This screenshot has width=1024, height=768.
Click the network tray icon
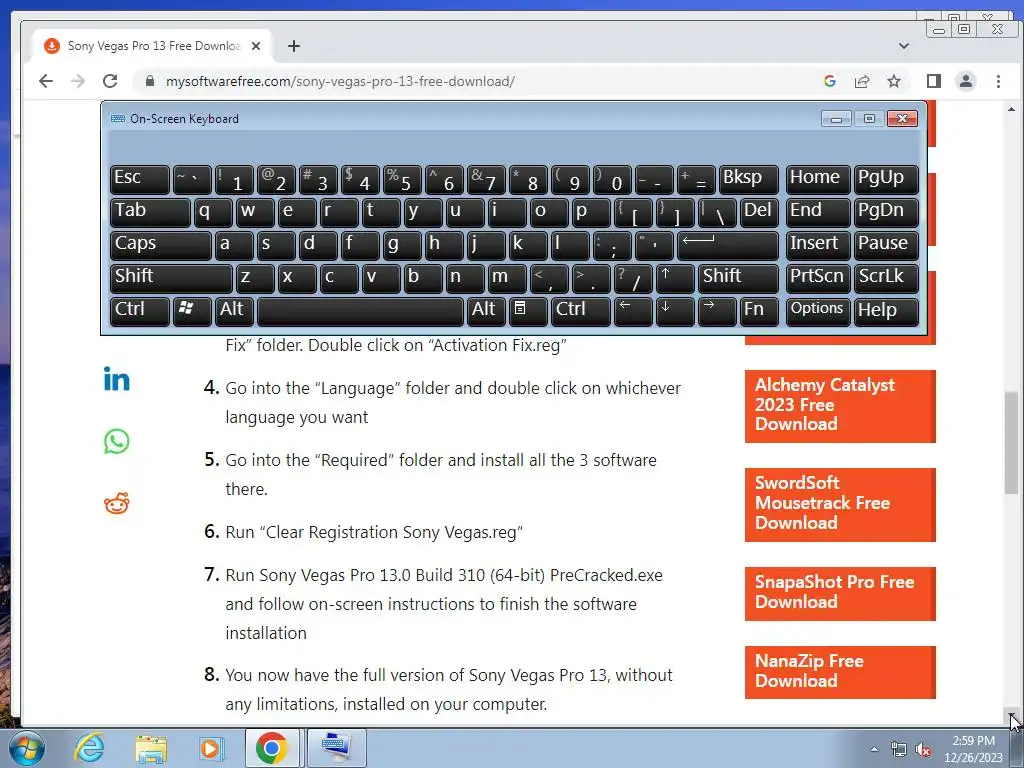899,750
